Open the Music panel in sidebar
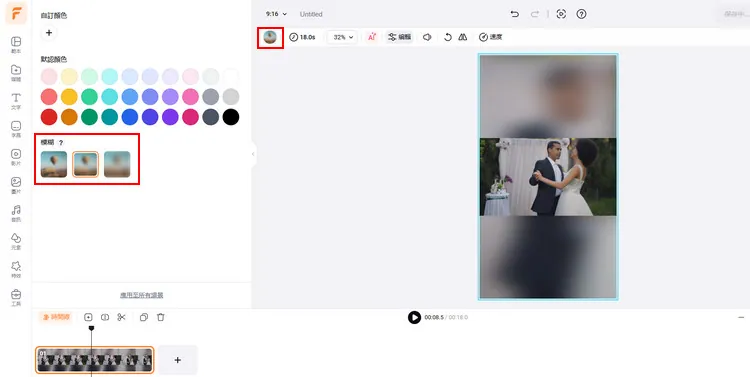 [16, 213]
